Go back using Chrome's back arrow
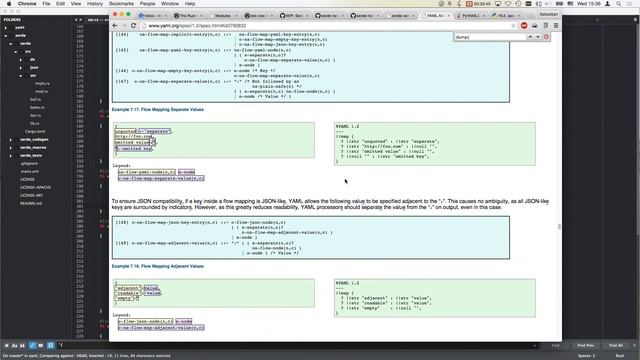This screenshot has width=640, height=360. pyautogui.click(x=115, y=25)
